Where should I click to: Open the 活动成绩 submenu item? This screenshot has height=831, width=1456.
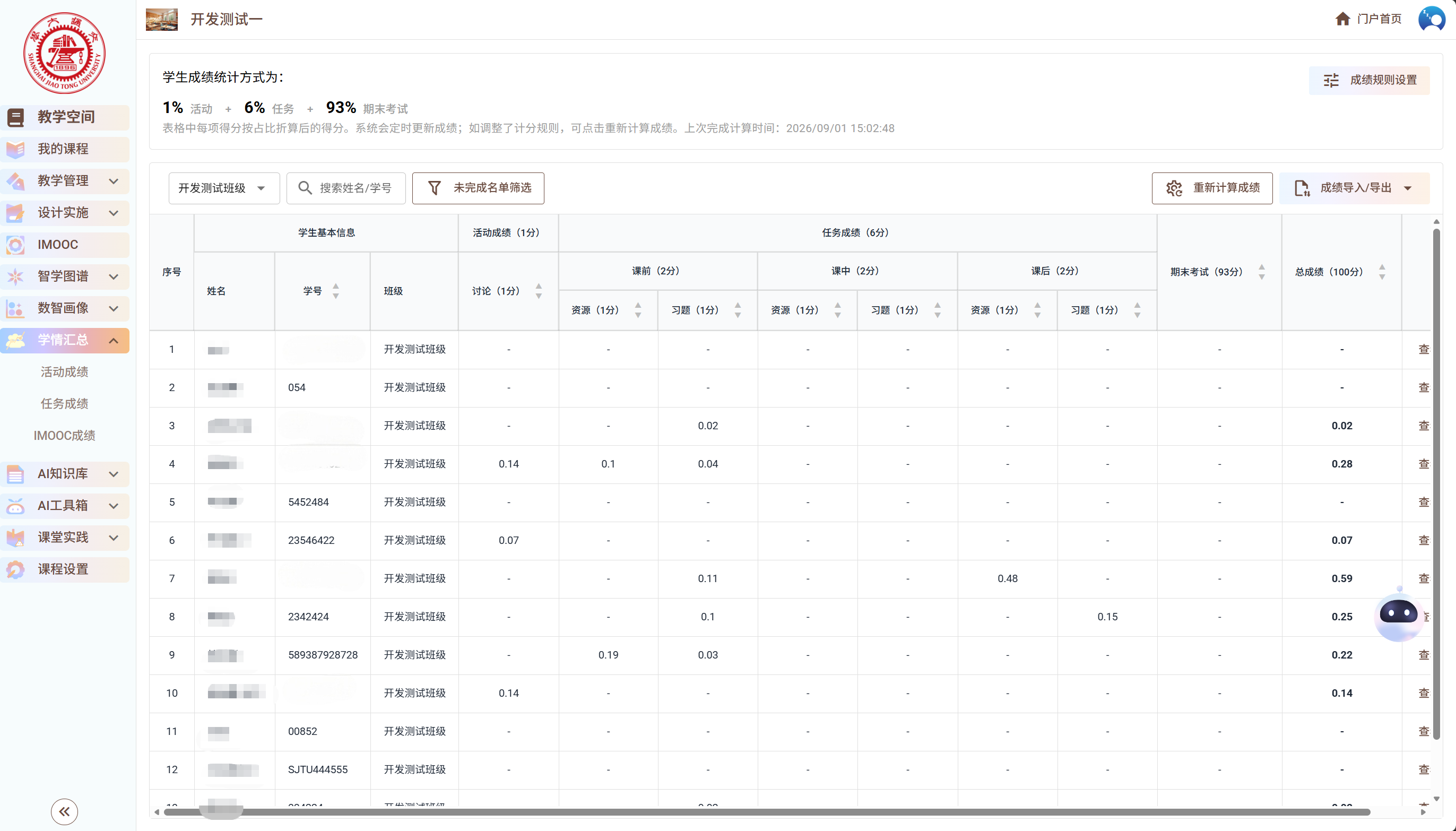point(65,372)
